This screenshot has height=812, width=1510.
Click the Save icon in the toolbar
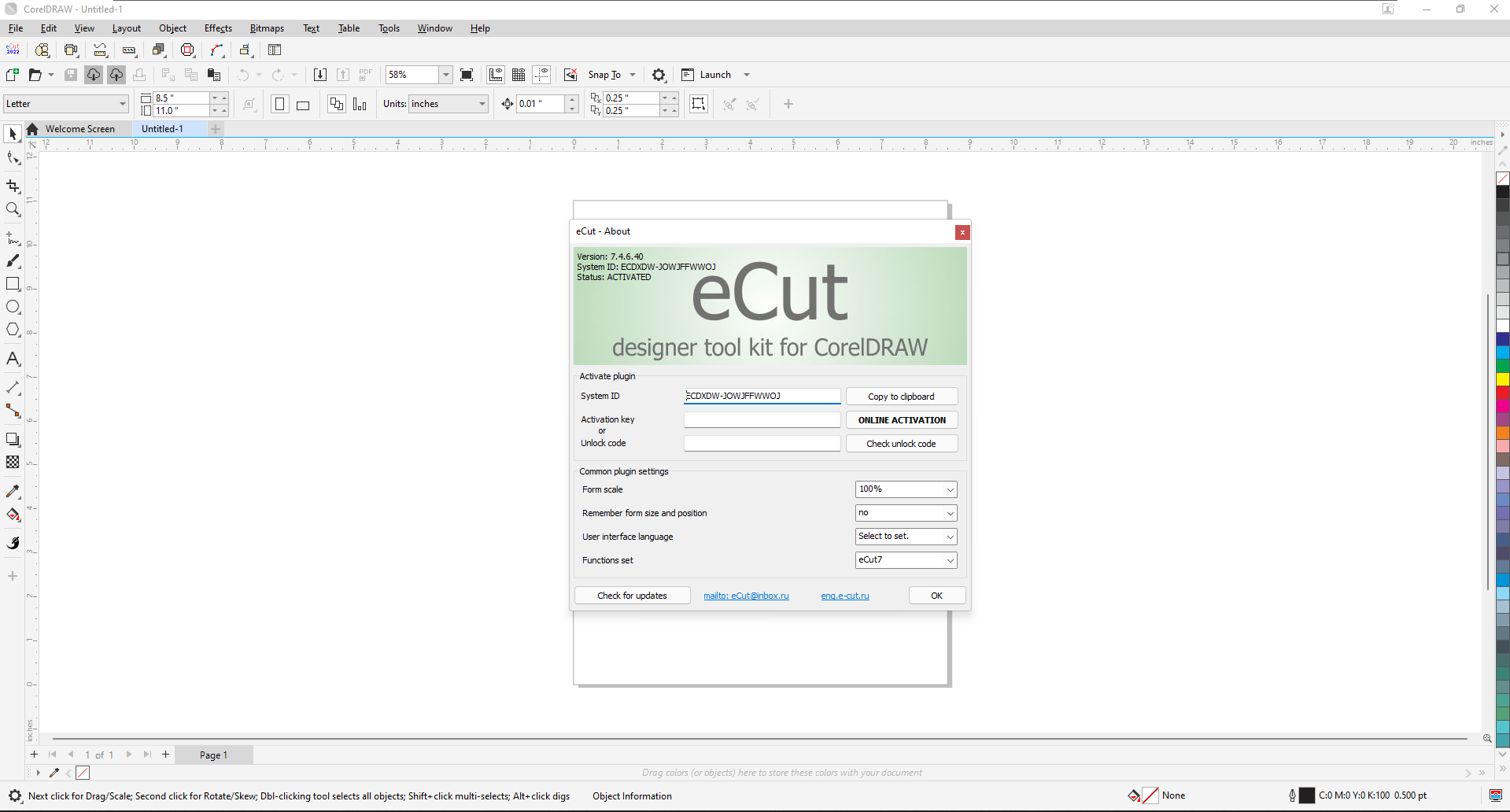click(71, 75)
